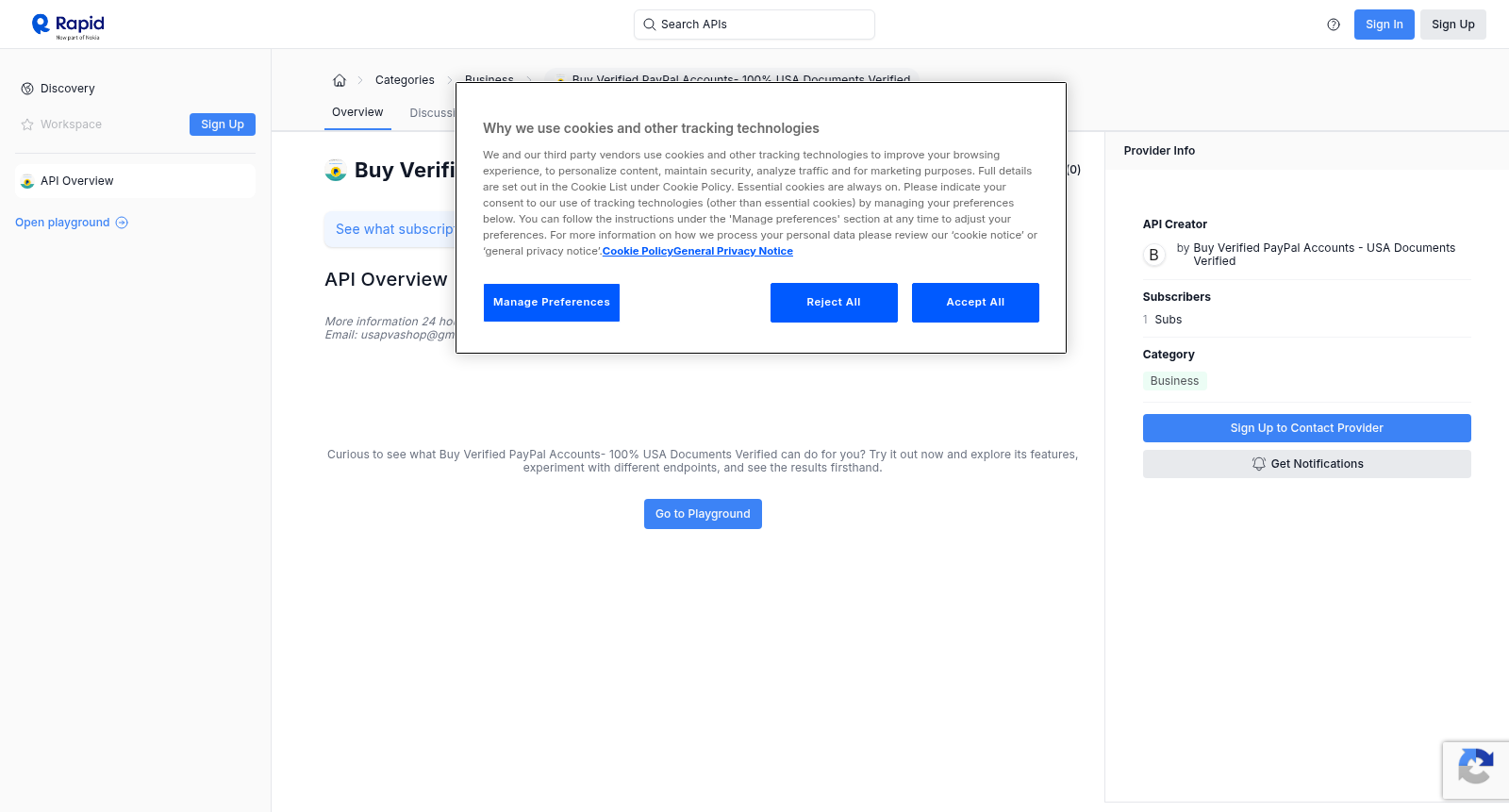1509x812 pixels.
Task: Open the Cookie Policy link
Action: (x=638, y=251)
